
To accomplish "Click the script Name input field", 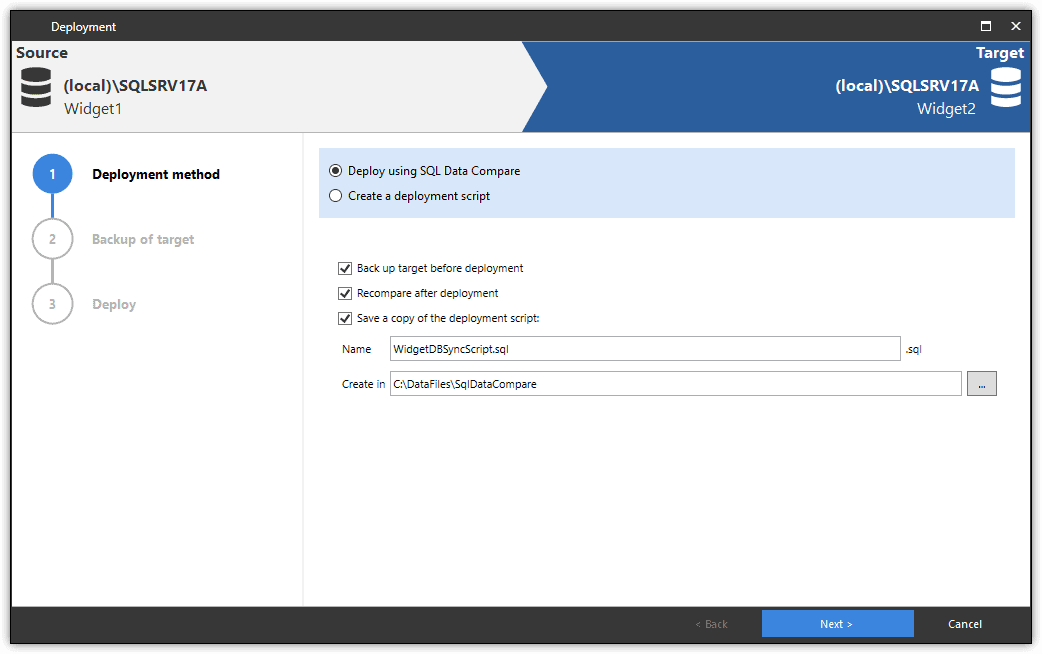I will (645, 349).
